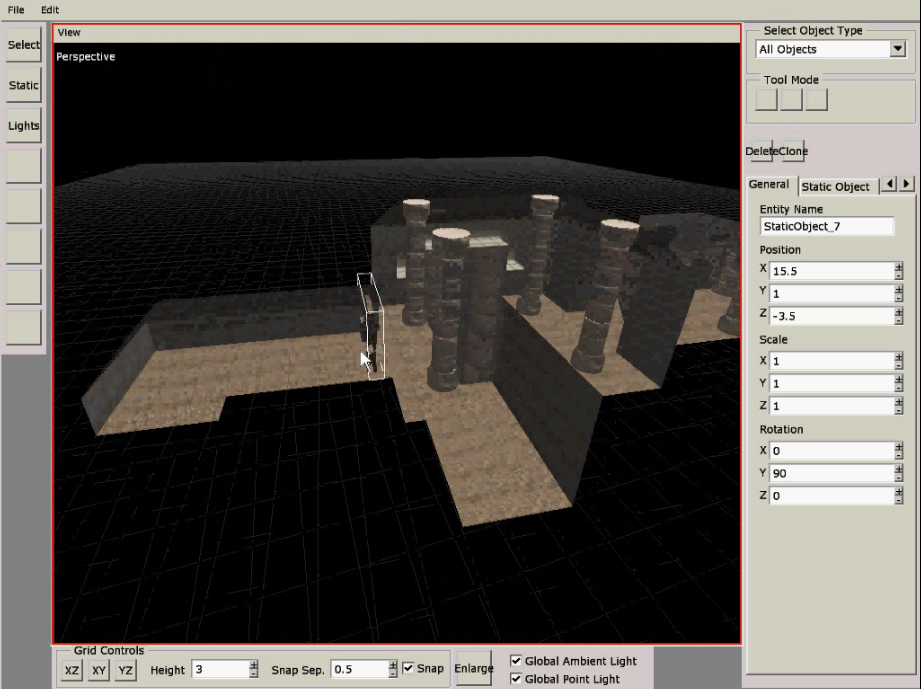Open the File menu
Screen dimensions: 921x689
pos(16,9)
